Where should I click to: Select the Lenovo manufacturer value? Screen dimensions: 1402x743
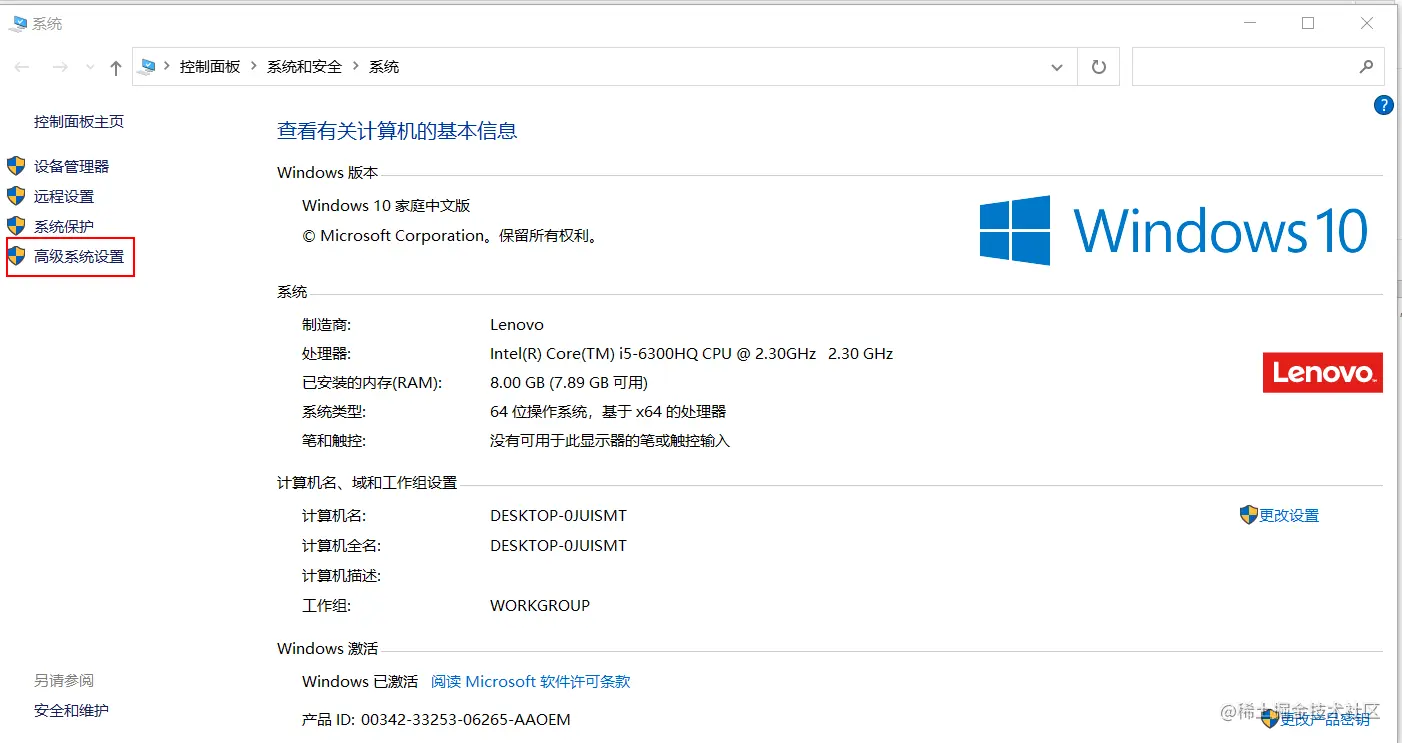517,325
